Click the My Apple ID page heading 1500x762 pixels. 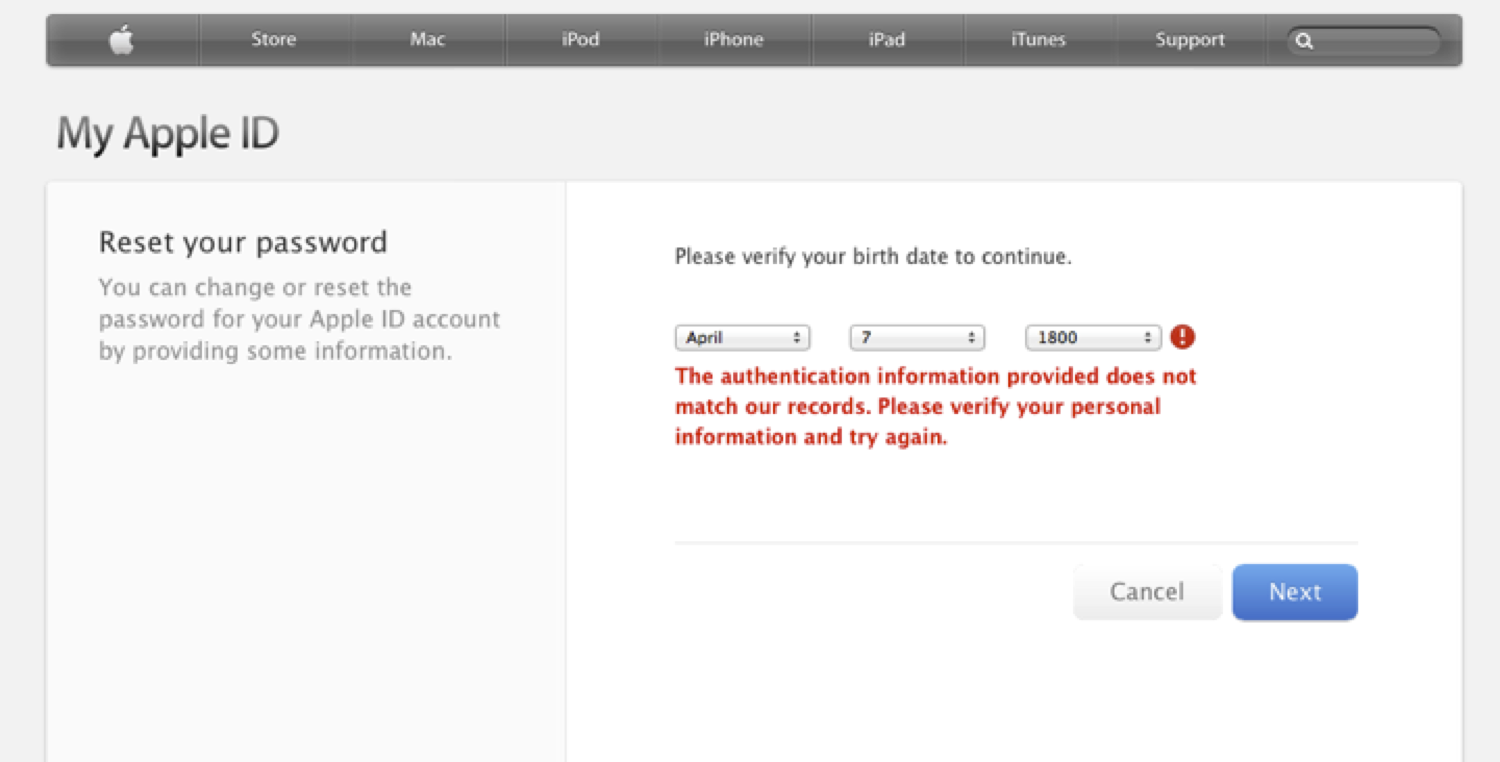point(167,133)
